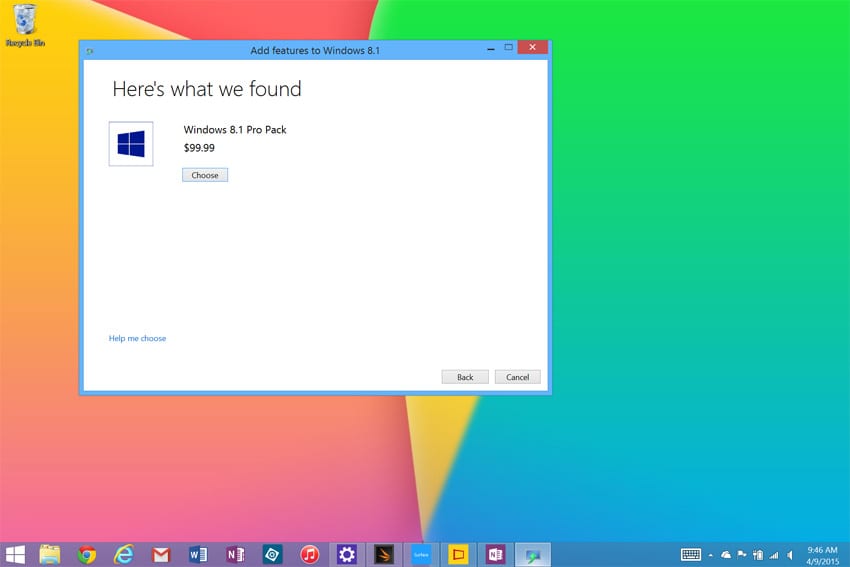This screenshot has width=850, height=567.
Task: Open the Help me choose link
Action: (137, 338)
